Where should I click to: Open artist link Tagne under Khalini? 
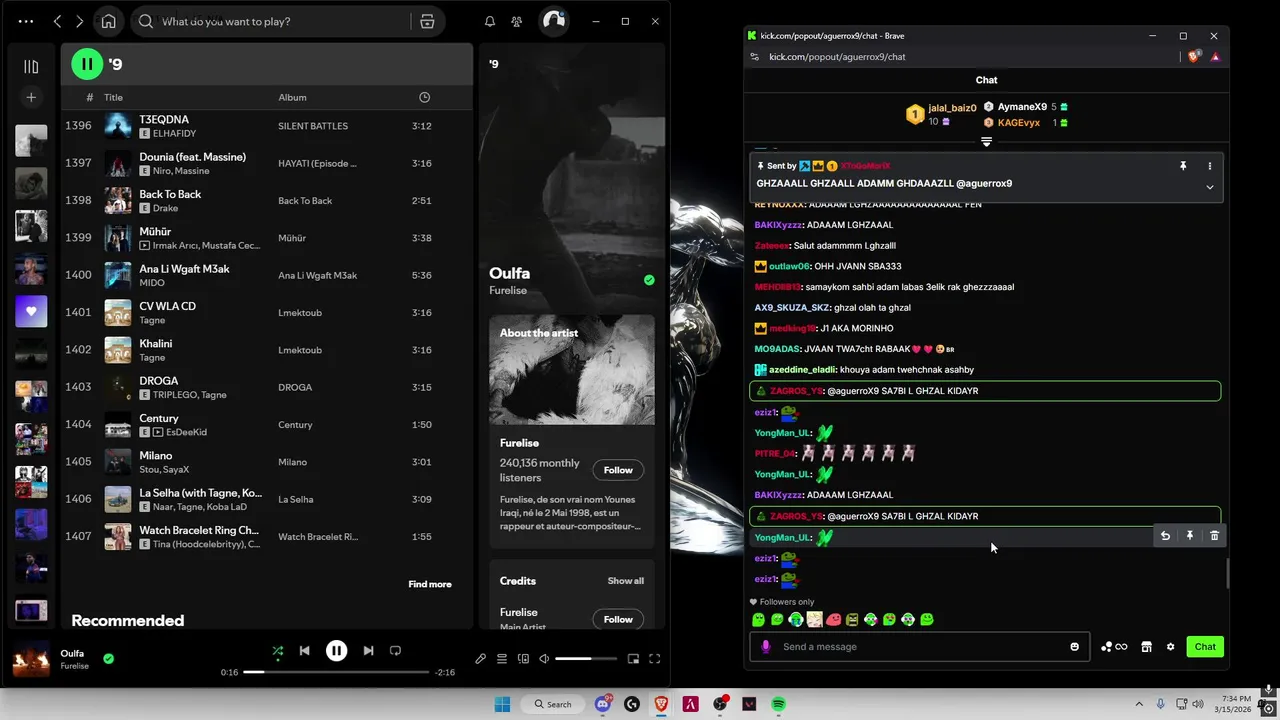click(x=152, y=357)
